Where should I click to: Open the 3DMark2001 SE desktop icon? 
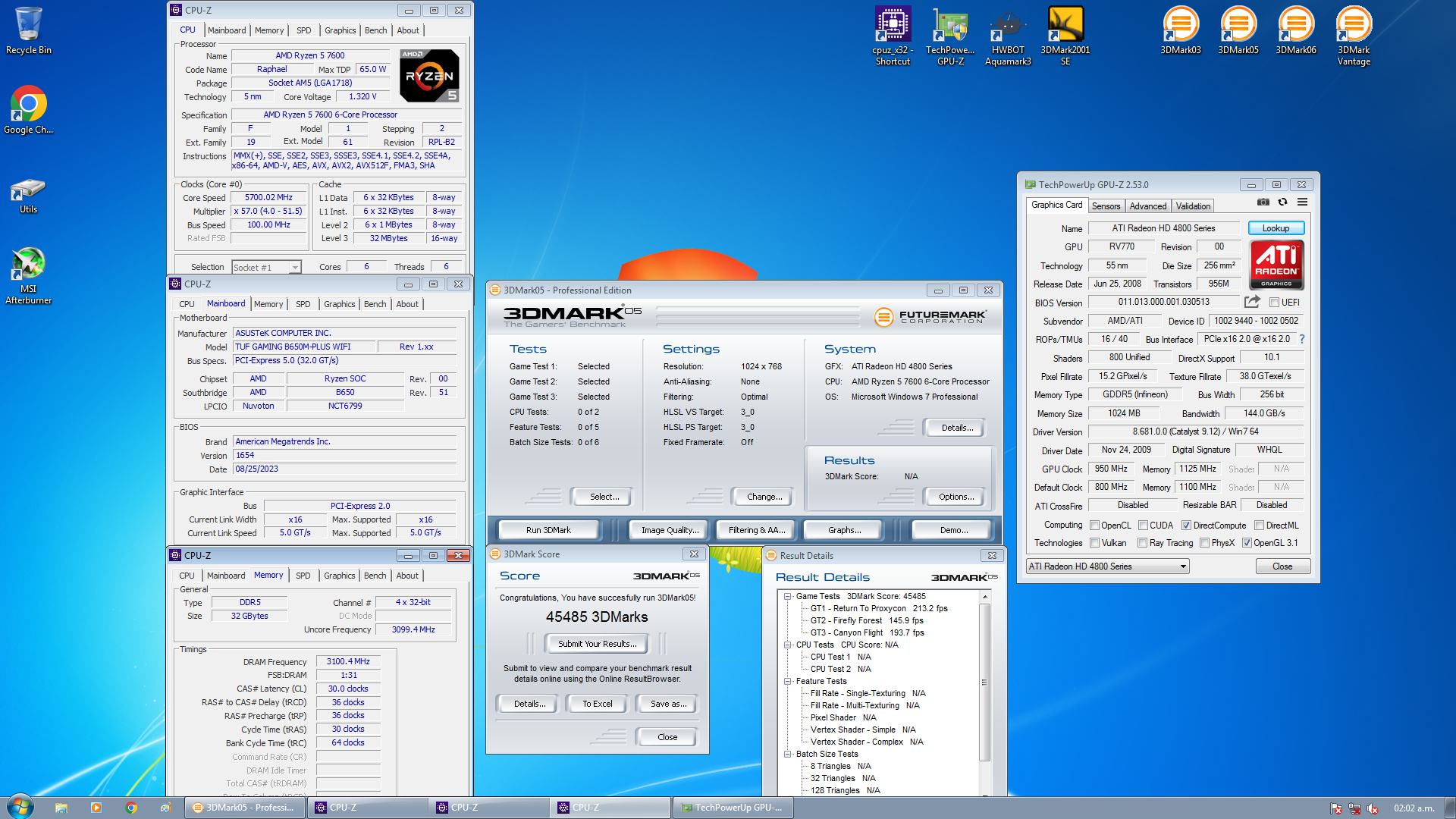click(1065, 36)
